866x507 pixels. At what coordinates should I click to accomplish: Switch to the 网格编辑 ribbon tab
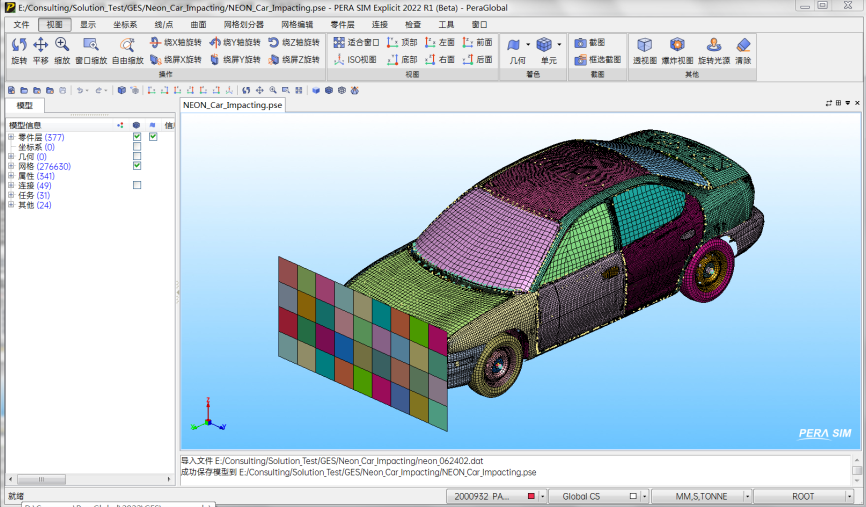point(297,24)
